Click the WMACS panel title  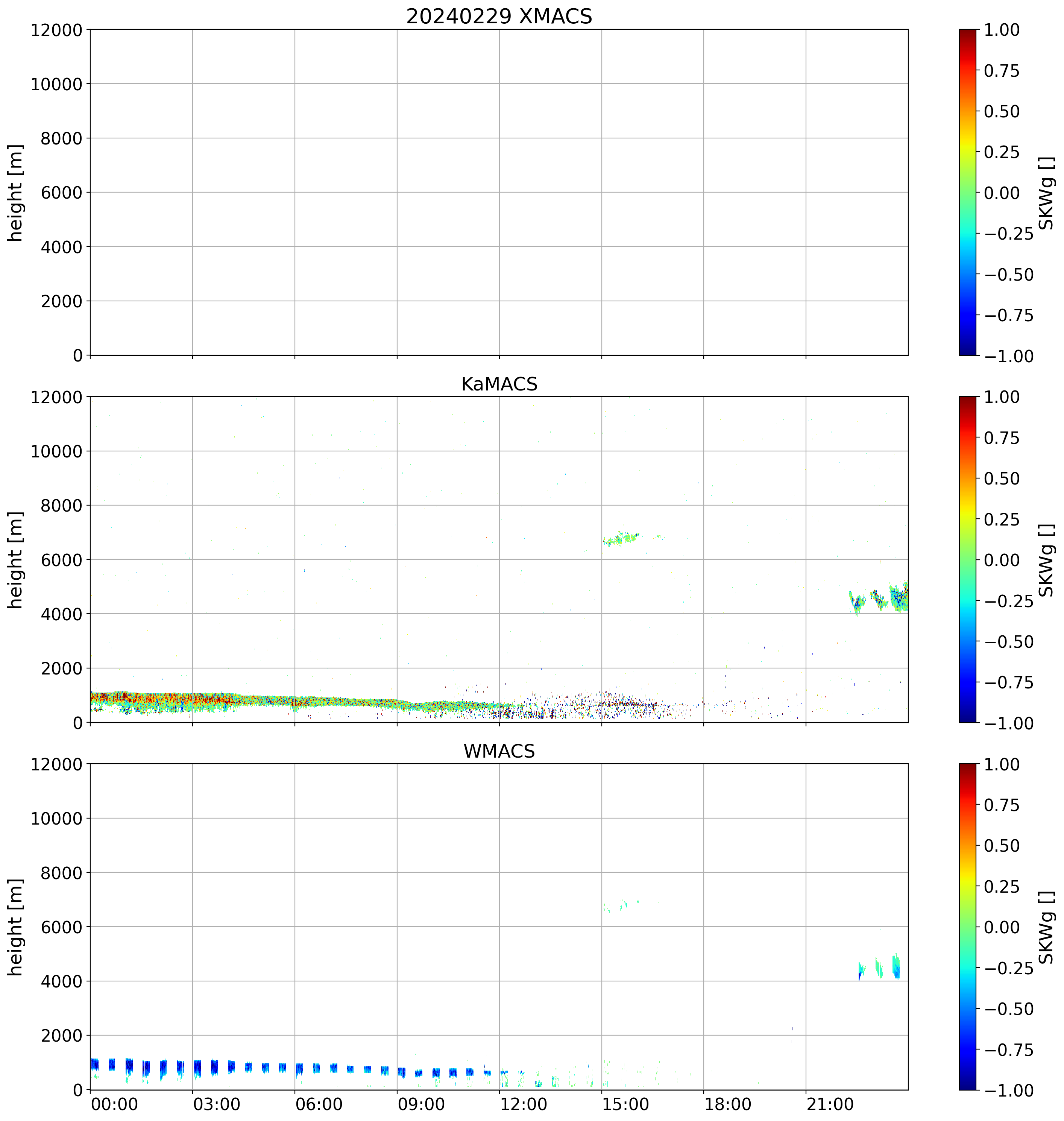point(499,751)
